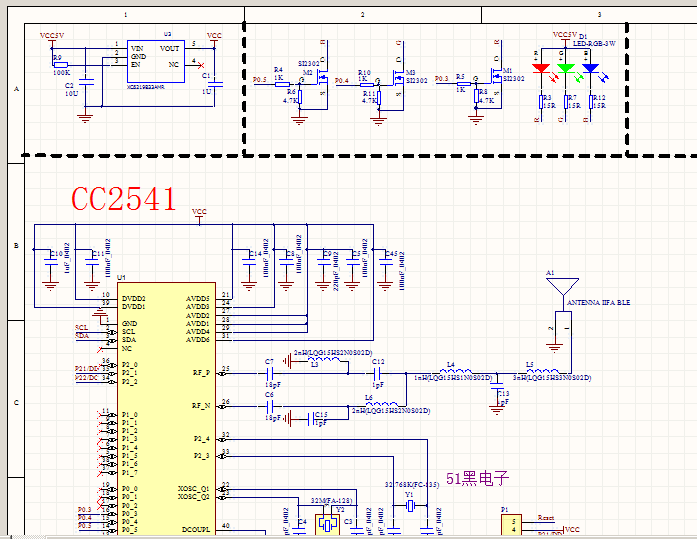Click the AVDD5 pin name on U1
Screen dimensions: 697x539
[x=198, y=299]
